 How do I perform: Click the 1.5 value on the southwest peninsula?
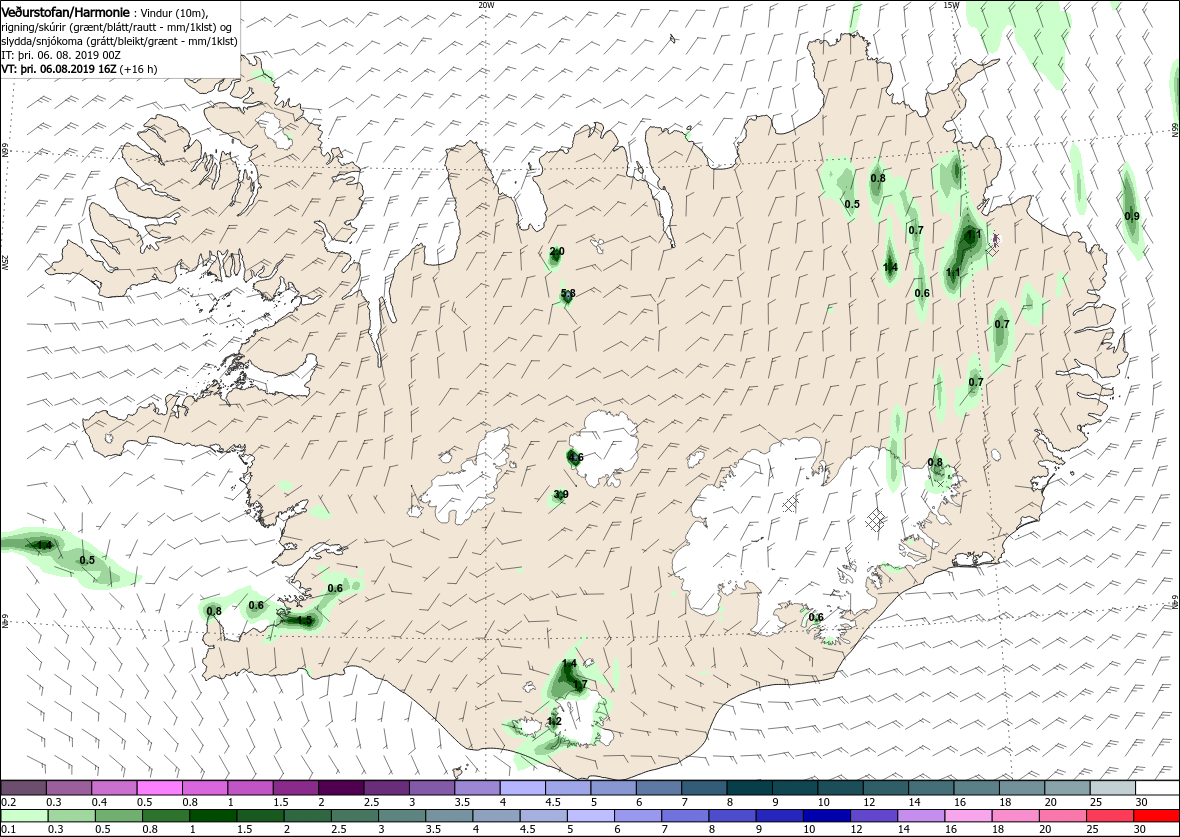[305, 621]
